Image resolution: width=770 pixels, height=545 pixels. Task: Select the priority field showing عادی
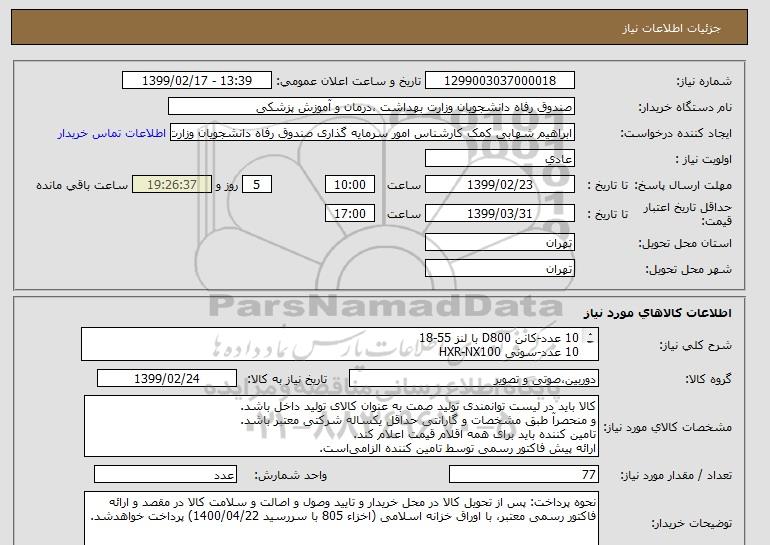click(x=499, y=159)
